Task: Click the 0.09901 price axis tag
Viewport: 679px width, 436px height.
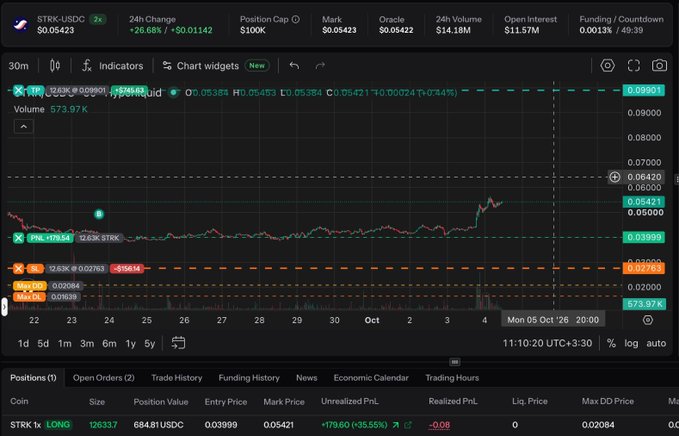Action: click(644, 90)
